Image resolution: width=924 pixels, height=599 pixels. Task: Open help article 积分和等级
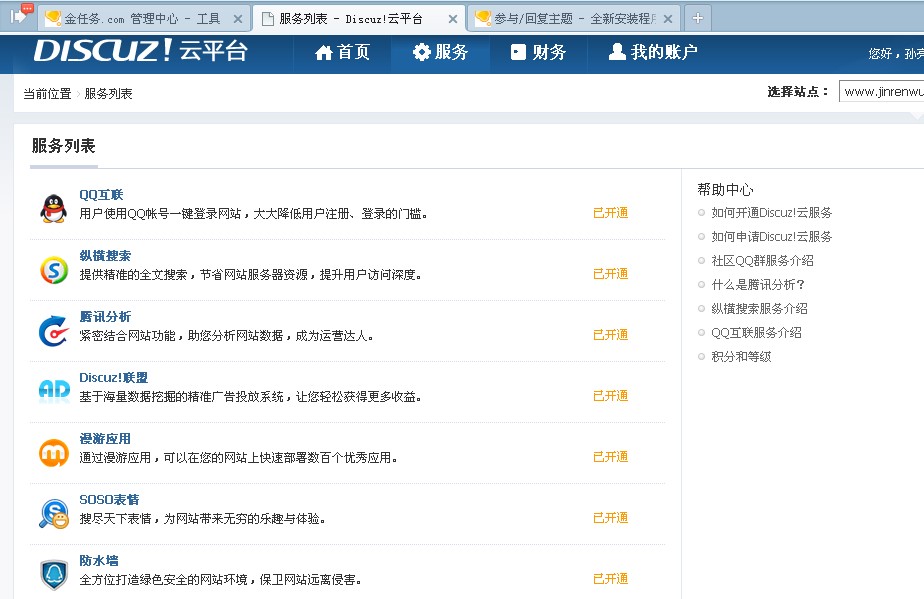coord(741,357)
